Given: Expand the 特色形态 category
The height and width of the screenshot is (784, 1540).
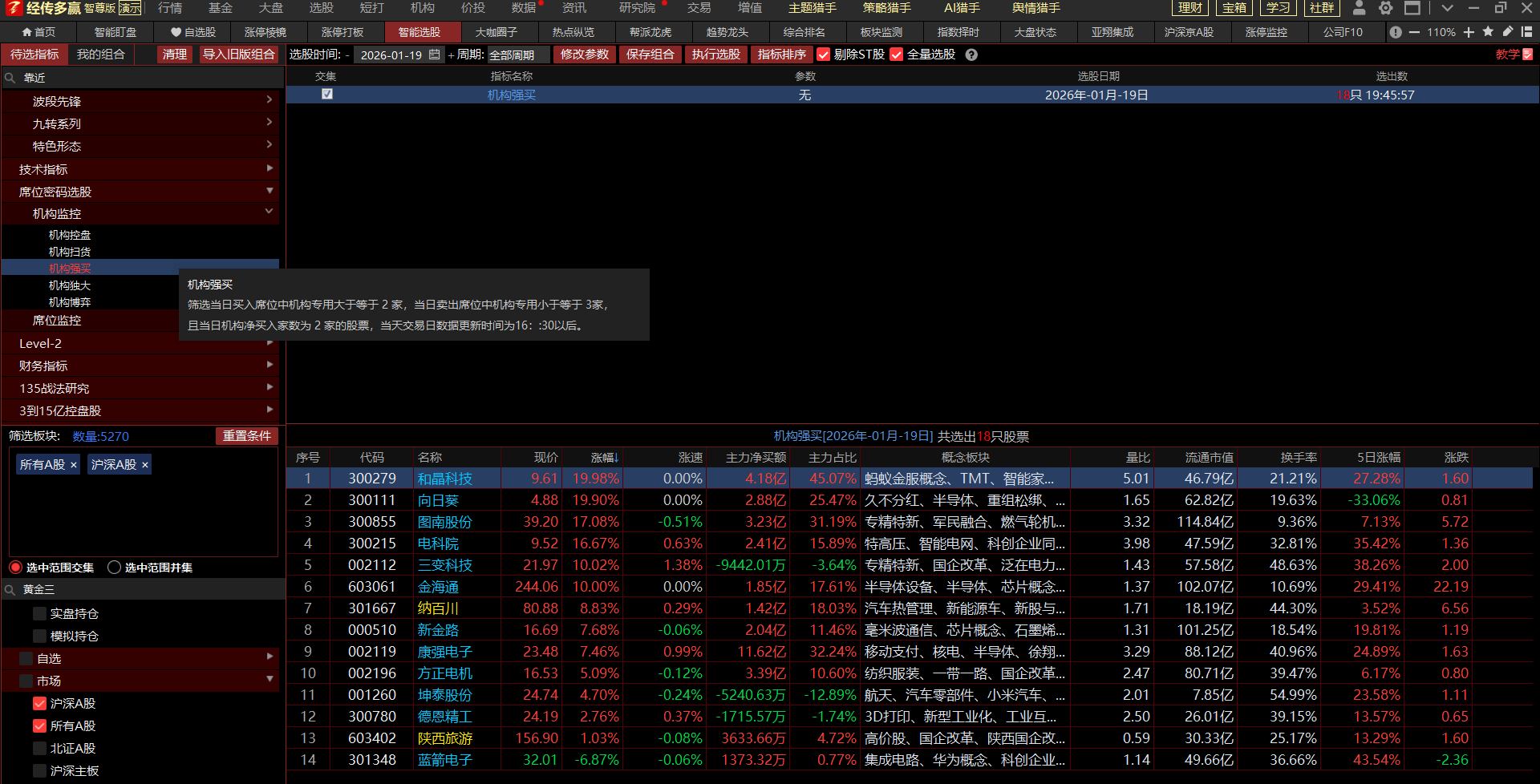Looking at the screenshot, I should (269, 145).
